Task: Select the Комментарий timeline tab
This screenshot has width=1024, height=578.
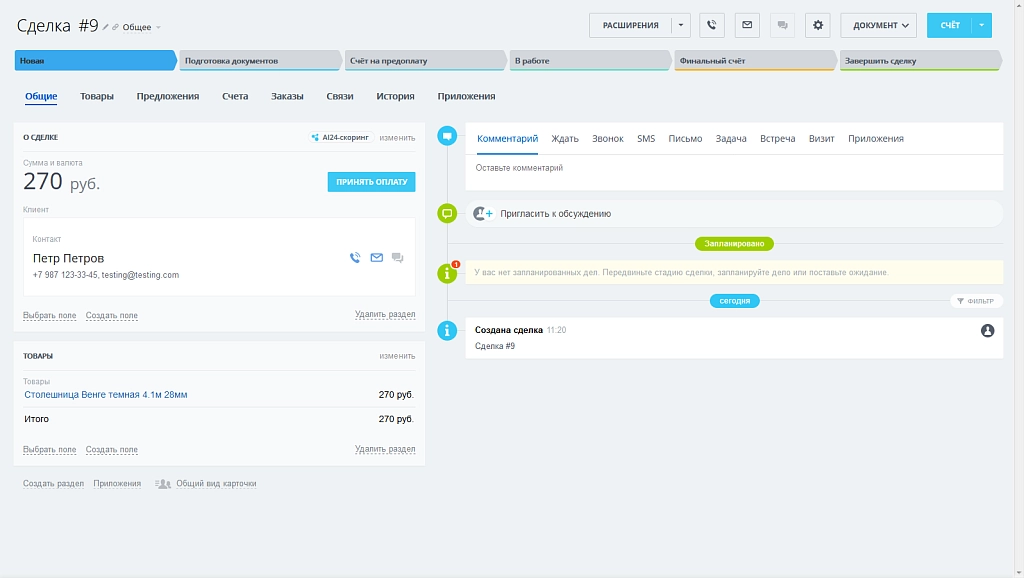Action: click(507, 138)
